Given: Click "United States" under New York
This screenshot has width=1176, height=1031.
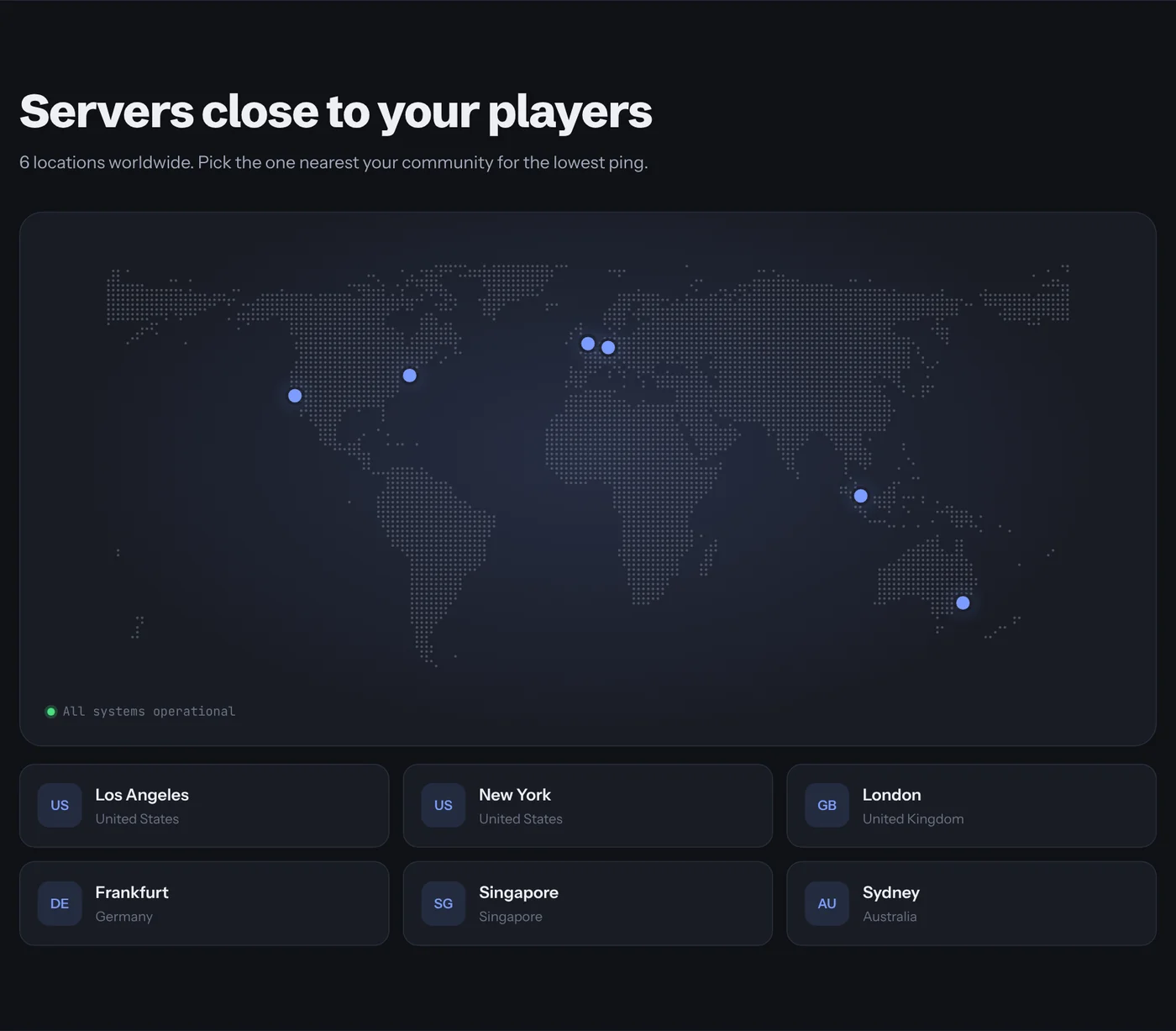Looking at the screenshot, I should [x=521, y=819].
